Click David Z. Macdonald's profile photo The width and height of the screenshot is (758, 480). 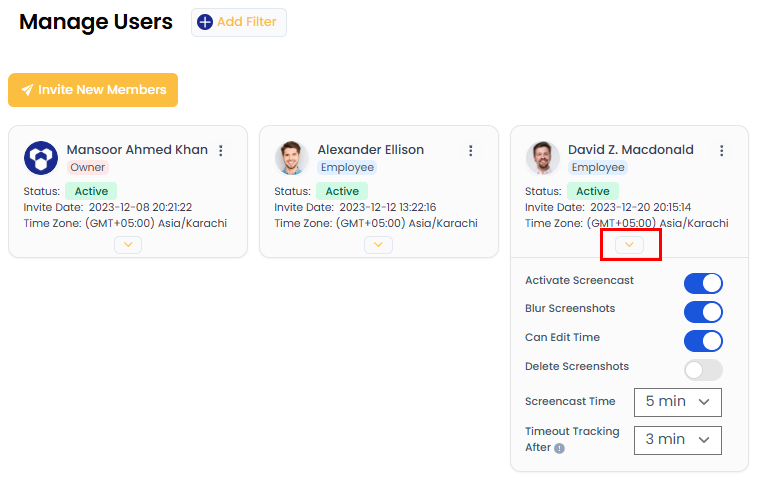(543, 158)
